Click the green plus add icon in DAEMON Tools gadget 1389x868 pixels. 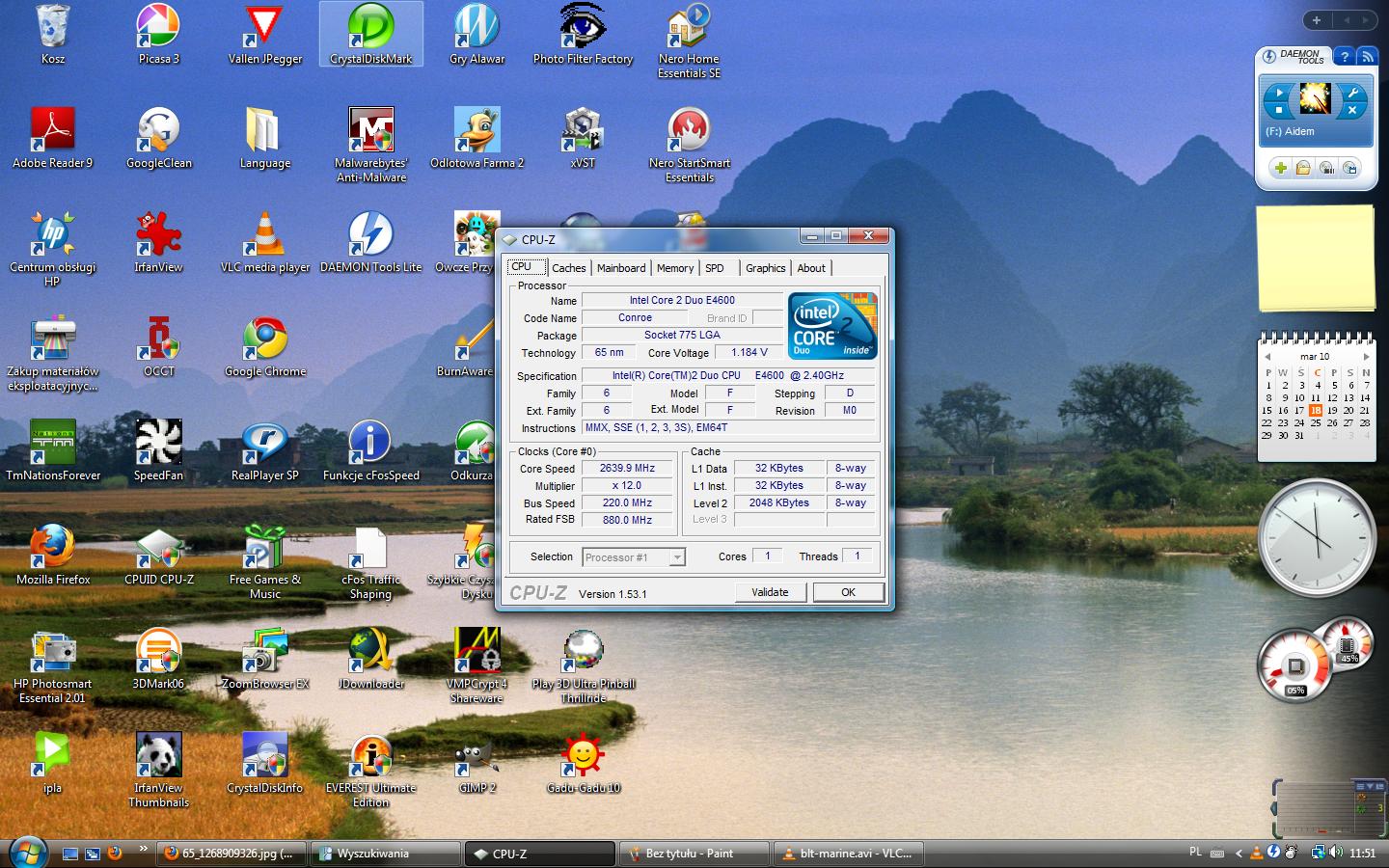point(1280,168)
